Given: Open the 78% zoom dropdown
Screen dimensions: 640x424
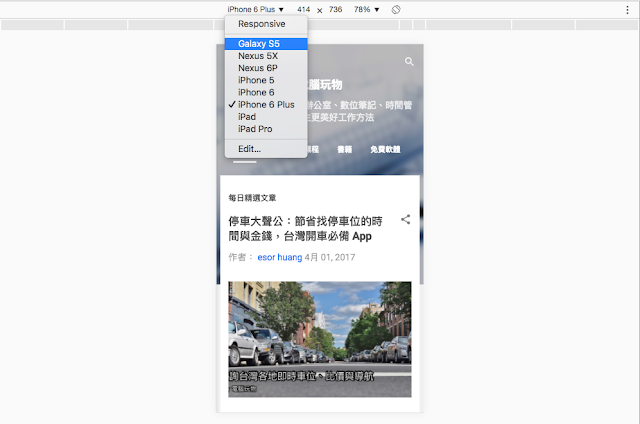Looking at the screenshot, I should tap(366, 9).
